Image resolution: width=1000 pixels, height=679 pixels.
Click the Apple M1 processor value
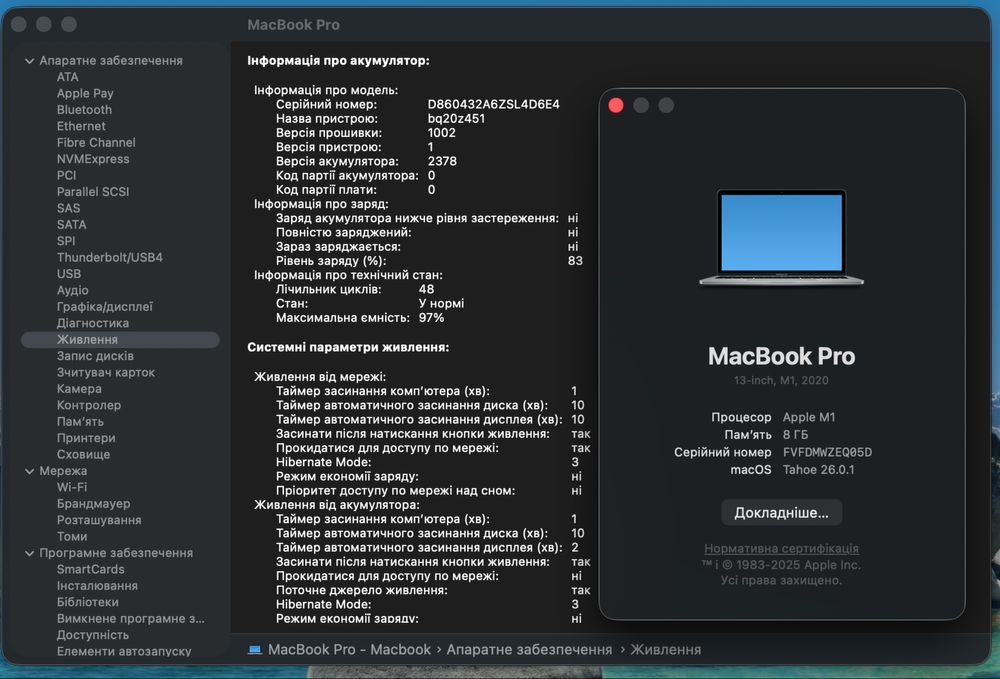tap(809, 418)
